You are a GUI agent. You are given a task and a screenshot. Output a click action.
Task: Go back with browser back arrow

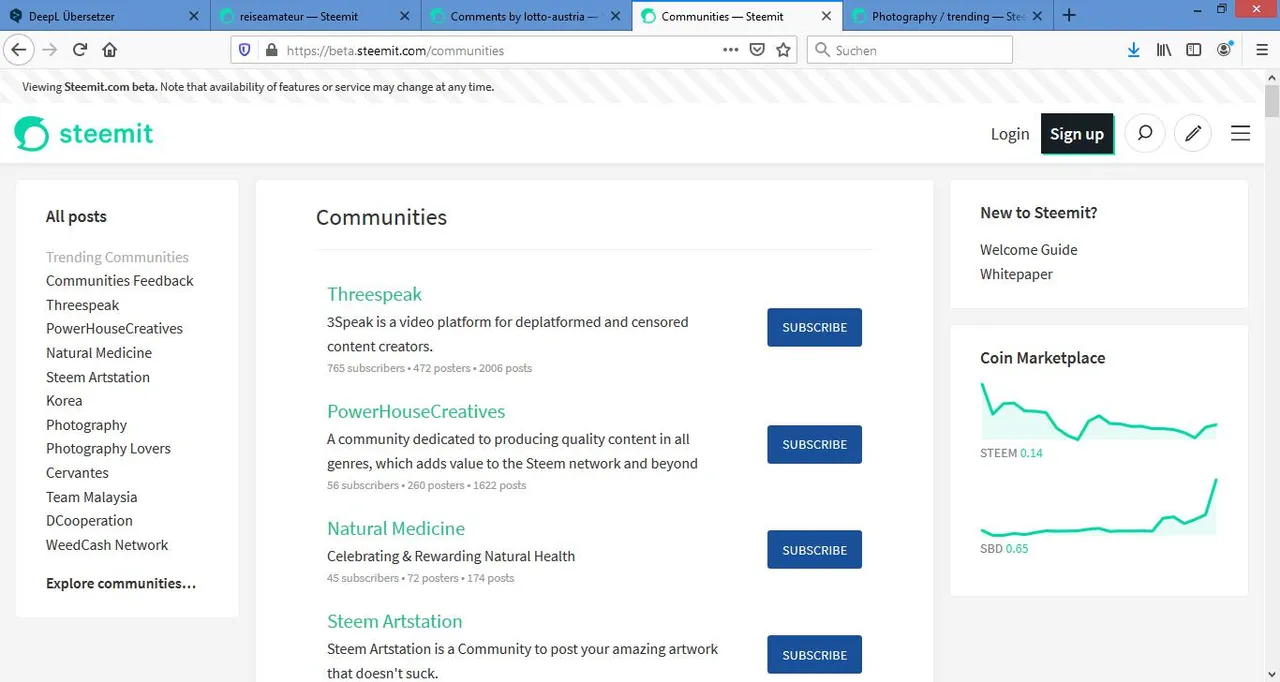click(x=18, y=50)
